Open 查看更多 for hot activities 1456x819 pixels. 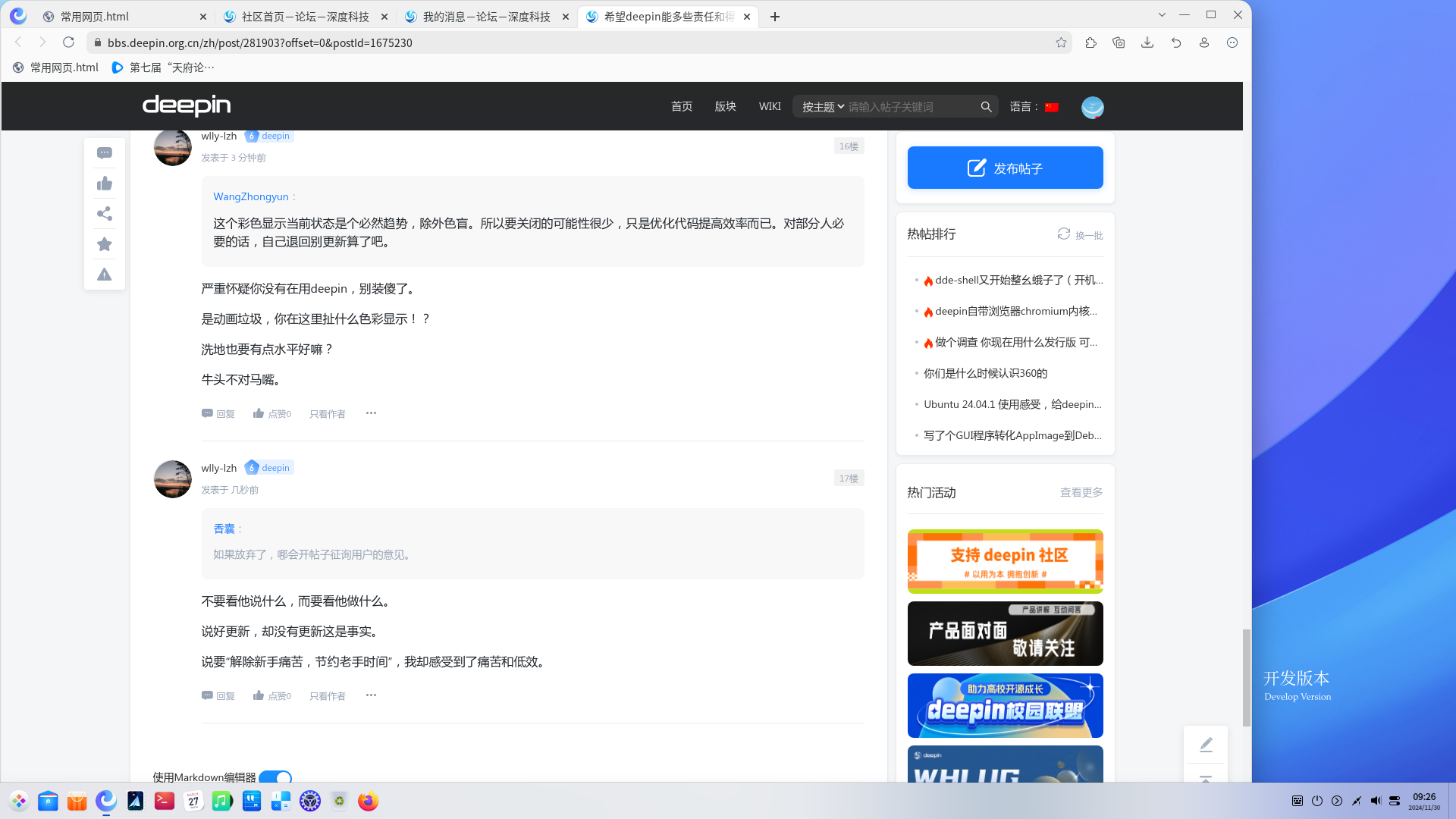point(1081,493)
